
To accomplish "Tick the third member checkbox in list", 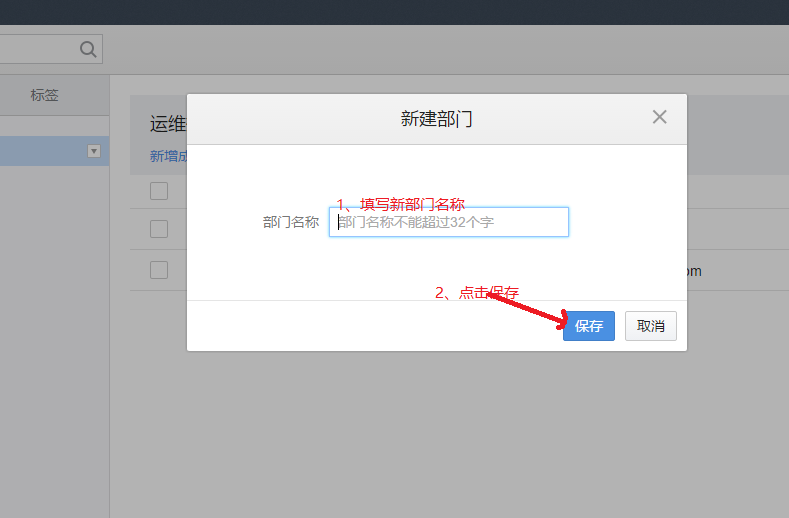I will [x=159, y=270].
